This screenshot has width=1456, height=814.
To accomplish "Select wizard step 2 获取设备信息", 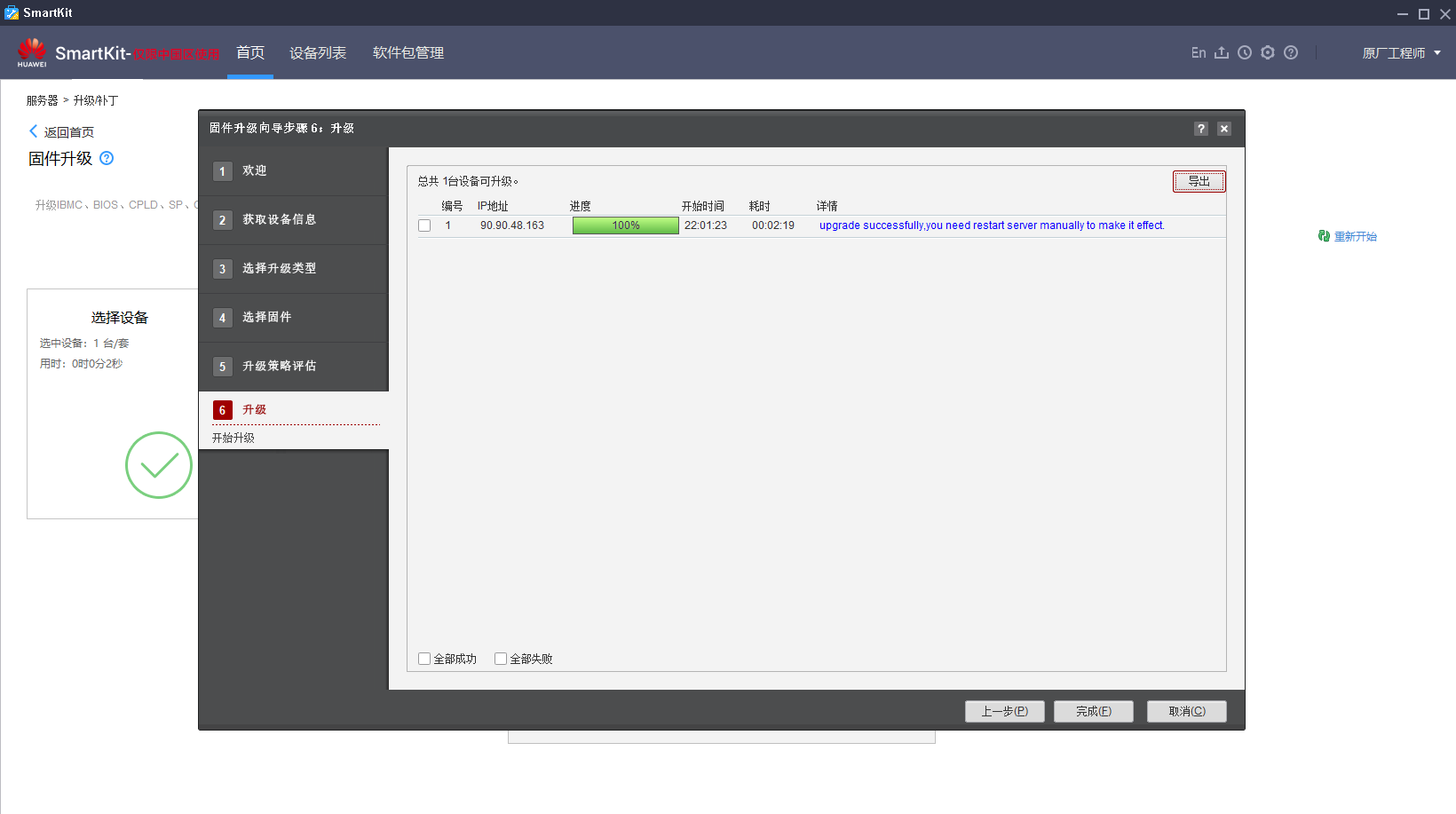I will [x=294, y=220].
